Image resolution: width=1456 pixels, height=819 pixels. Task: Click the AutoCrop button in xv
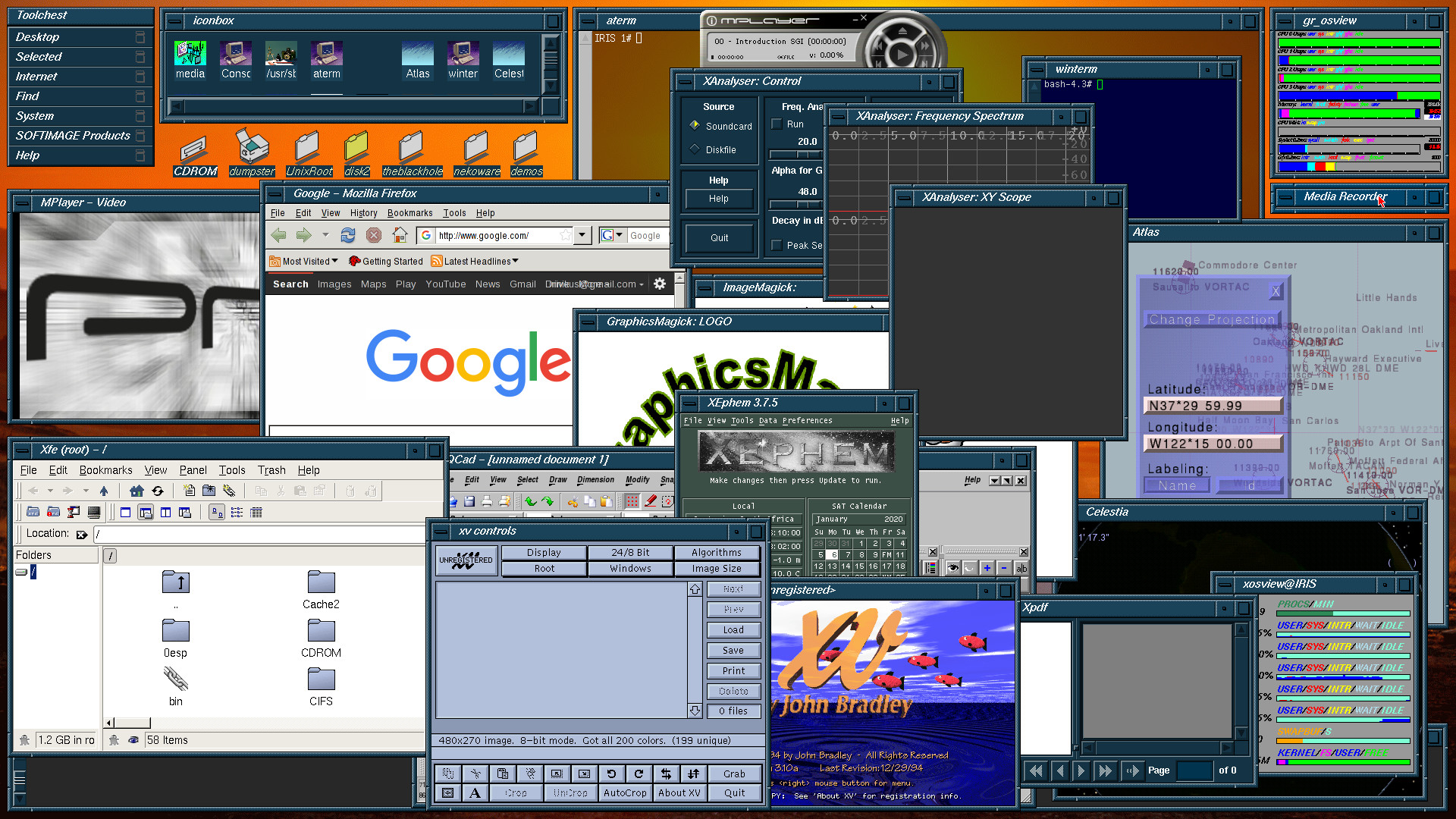[x=625, y=793]
